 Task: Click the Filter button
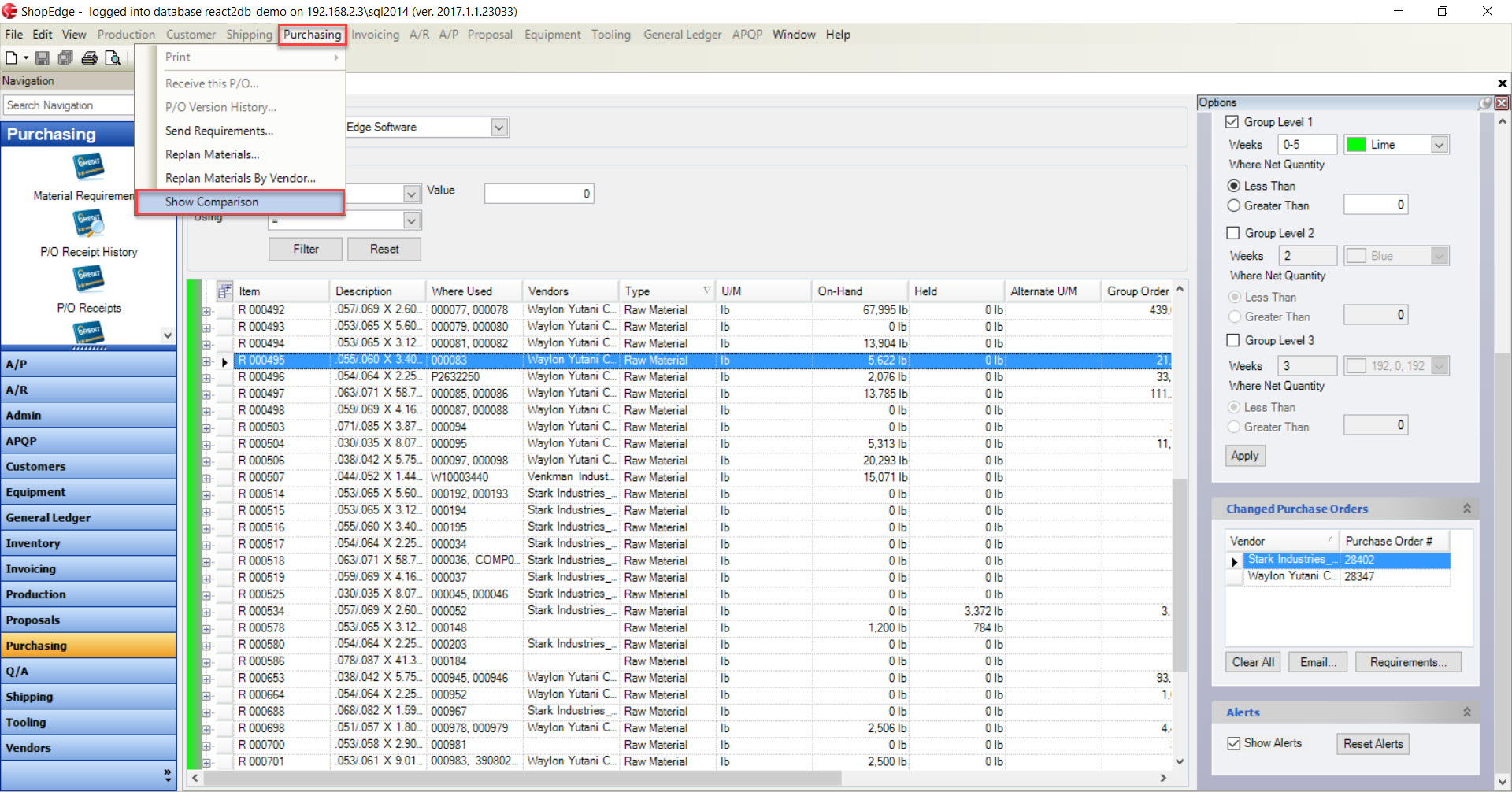click(306, 249)
